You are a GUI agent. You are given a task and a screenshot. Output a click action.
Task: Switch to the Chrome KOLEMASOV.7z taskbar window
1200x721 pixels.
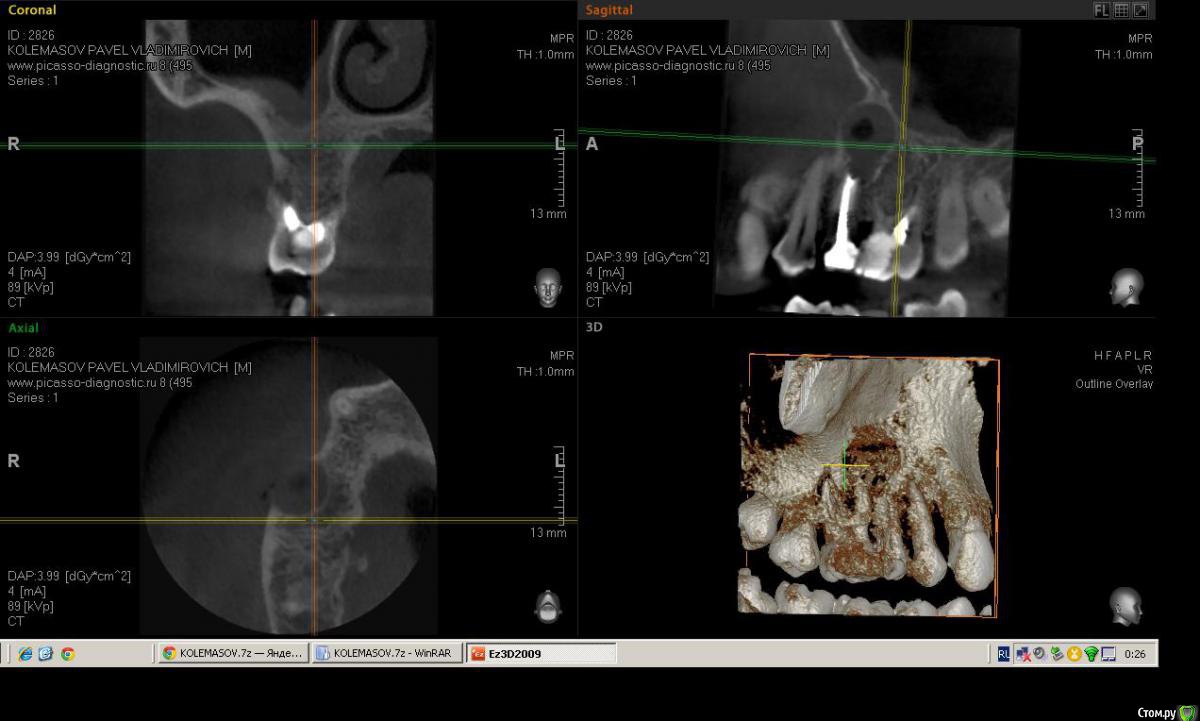(x=233, y=654)
